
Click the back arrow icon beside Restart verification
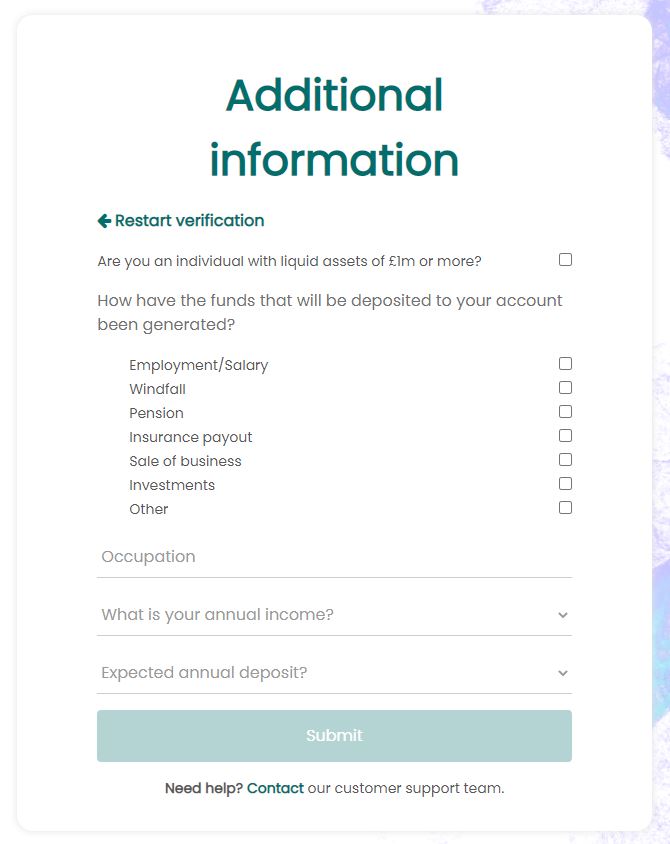[104, 221]
